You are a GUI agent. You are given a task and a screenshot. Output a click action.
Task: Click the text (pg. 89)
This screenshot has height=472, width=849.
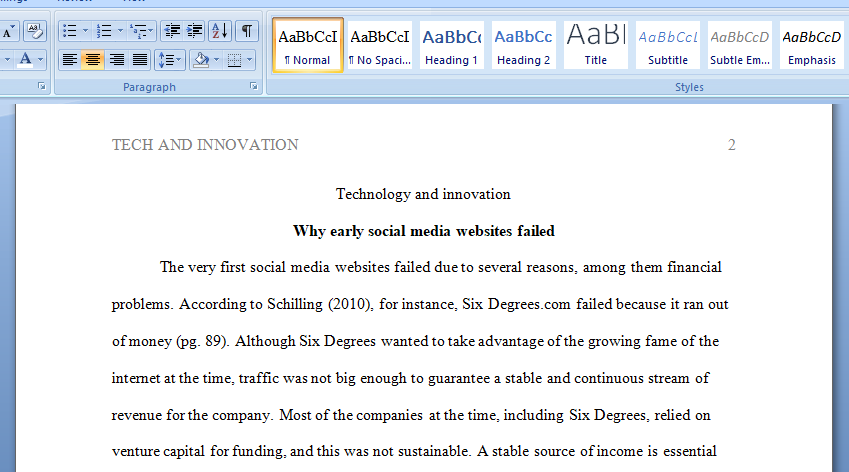click(203, 341)
